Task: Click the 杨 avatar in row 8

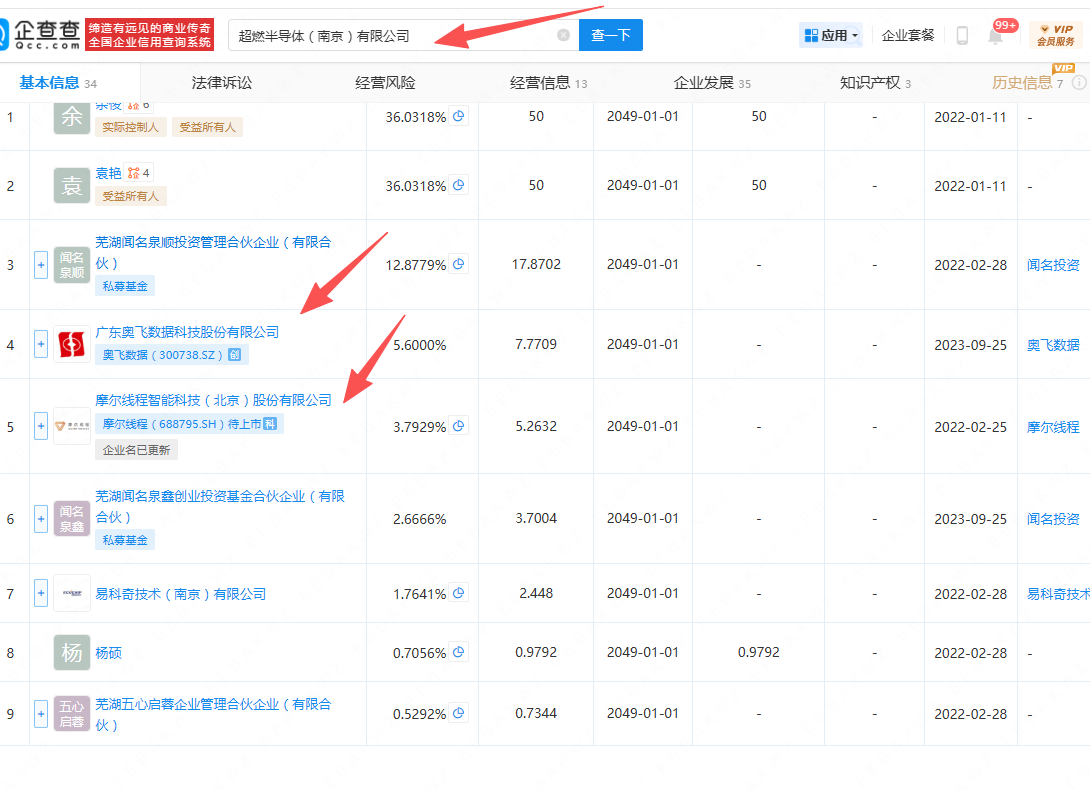Action: coord(72,652)
